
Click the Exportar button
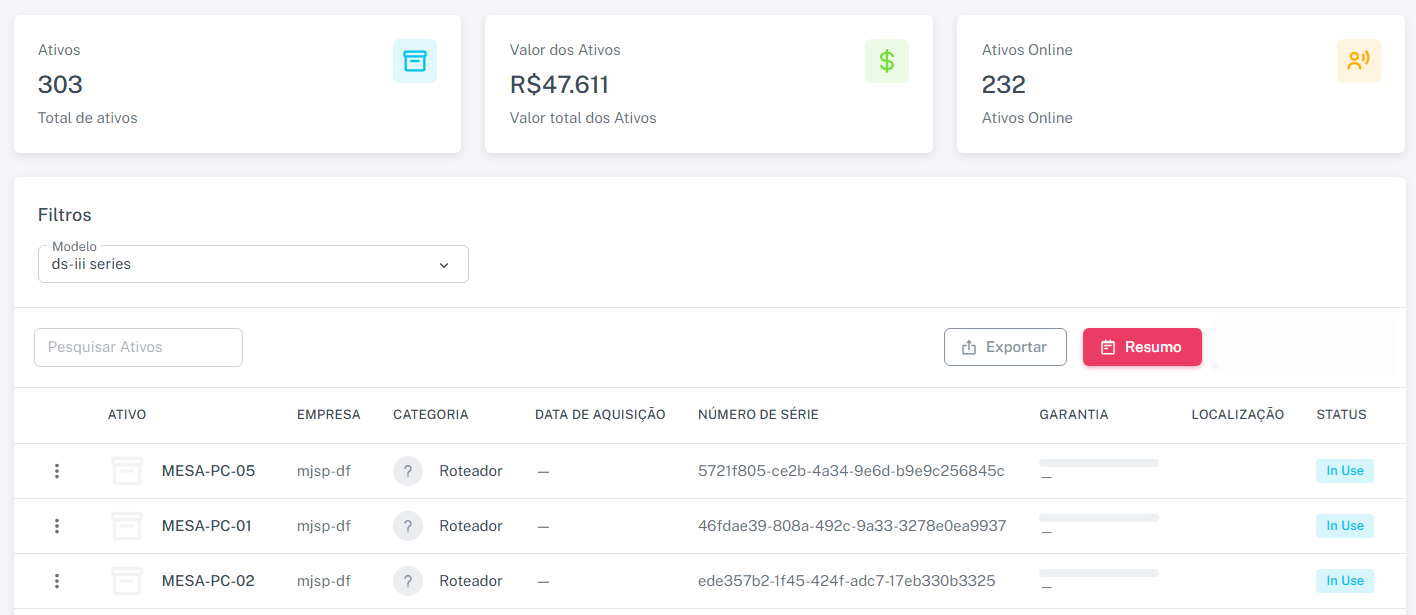pyautogui.click(x=1005, y=347)
